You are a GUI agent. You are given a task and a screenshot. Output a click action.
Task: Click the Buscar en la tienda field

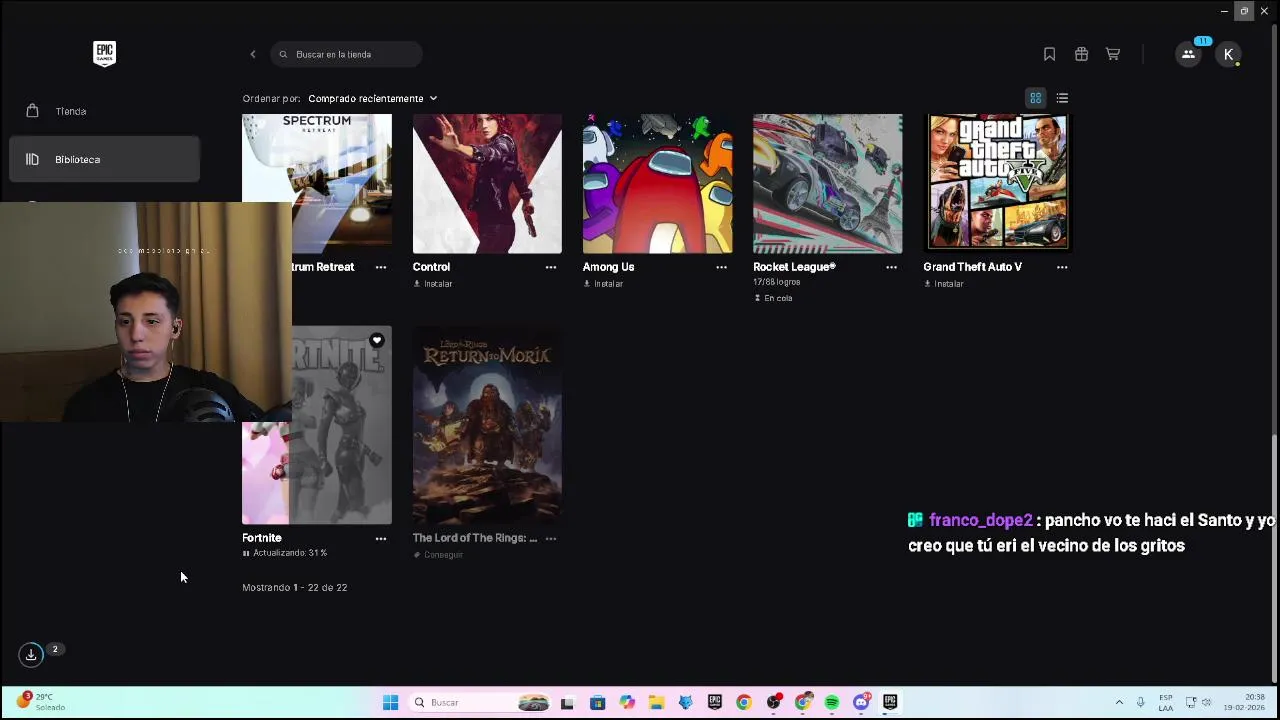click(x=346, y=54)
